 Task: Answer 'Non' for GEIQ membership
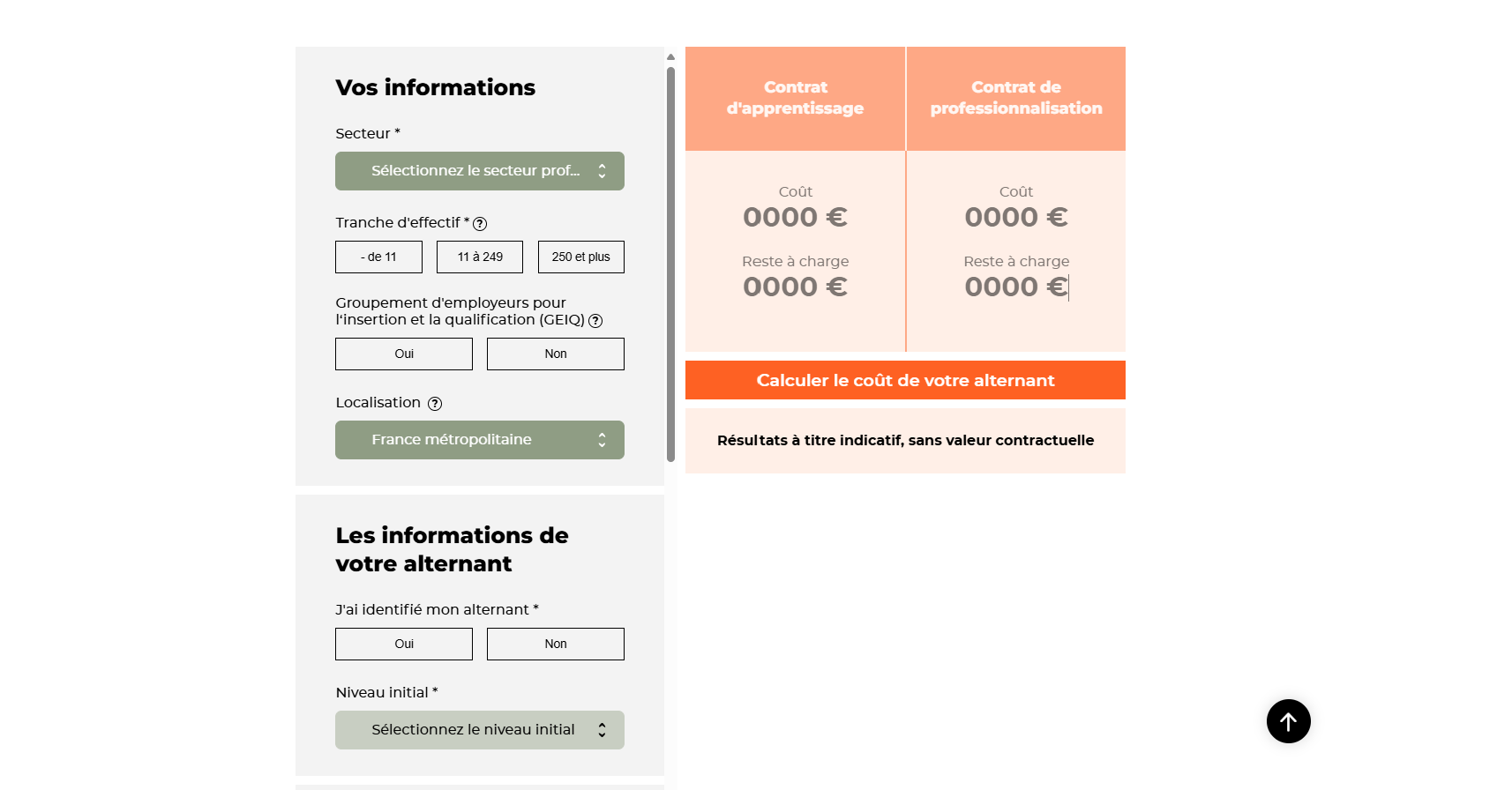555,354
